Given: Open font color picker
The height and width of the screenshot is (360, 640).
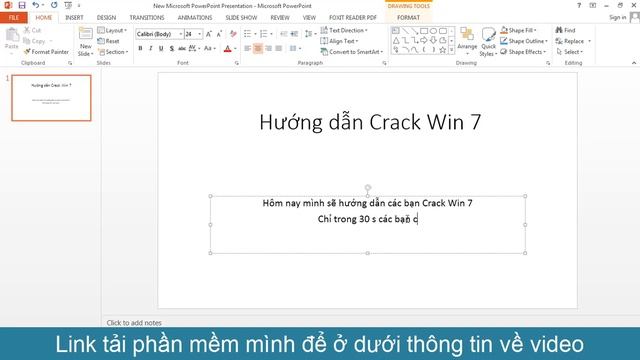Looking at the screenshot, I should pyautogui.click(x=235, y=49).
